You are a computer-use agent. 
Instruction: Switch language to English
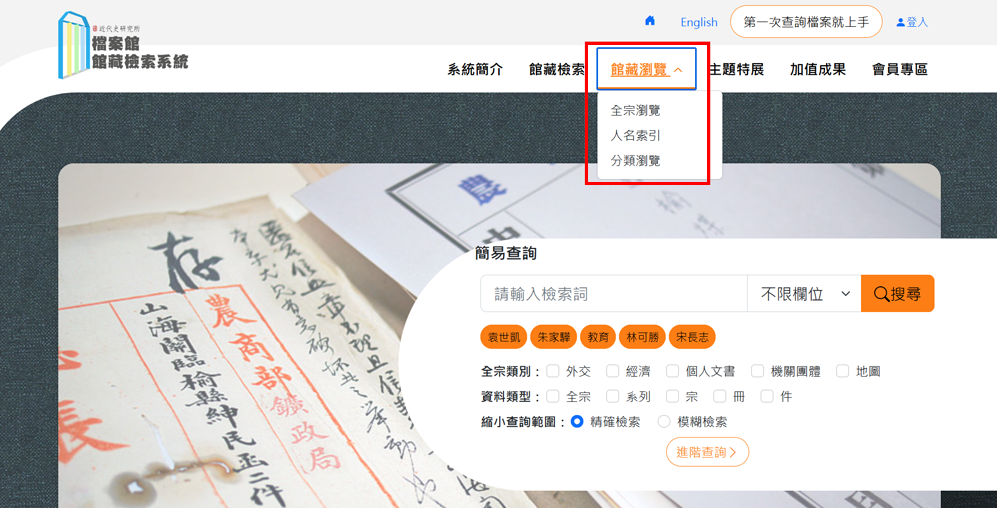point(699,22)
